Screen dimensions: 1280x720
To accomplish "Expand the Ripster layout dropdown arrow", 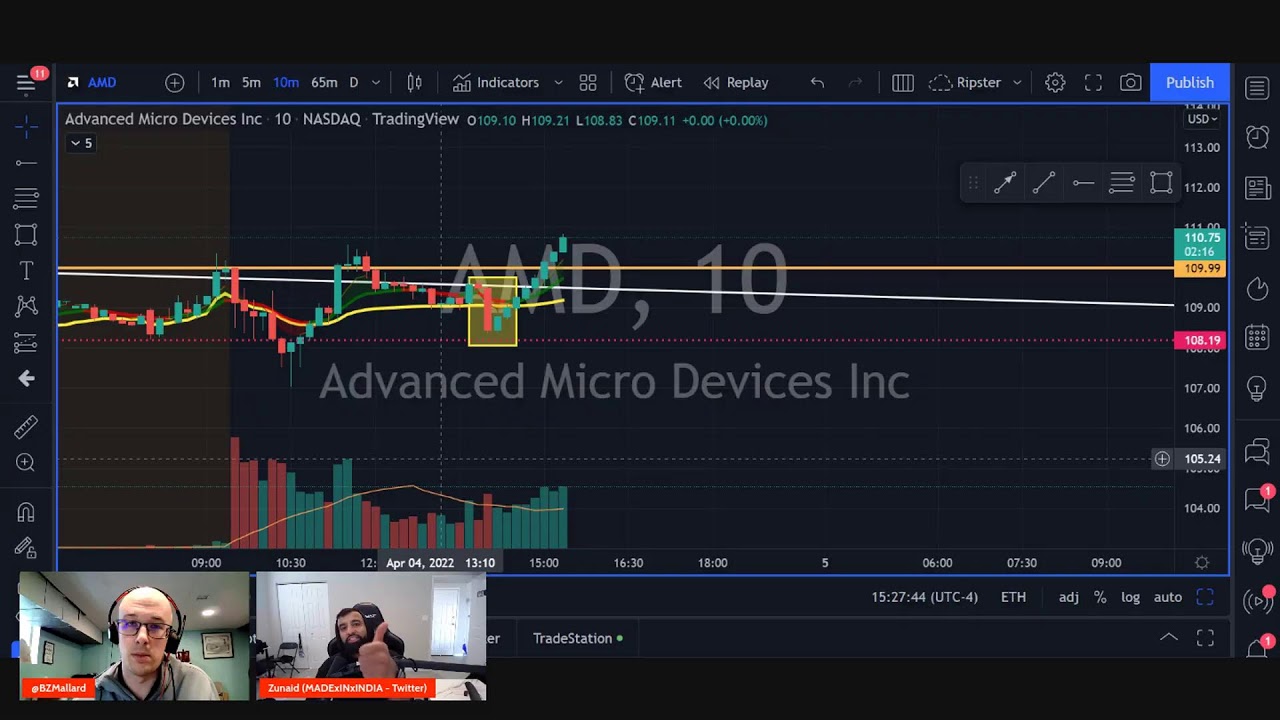I will click(x=1017, y=83).
